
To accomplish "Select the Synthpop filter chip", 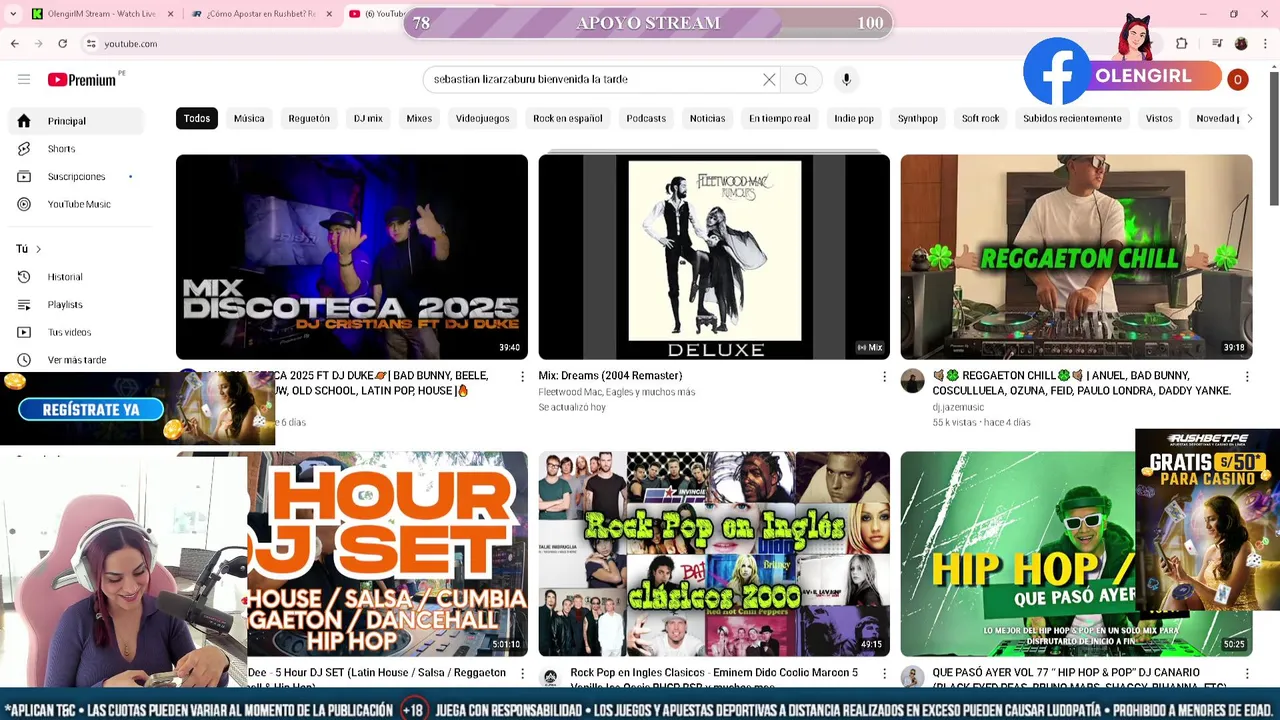I will point(918,118).
